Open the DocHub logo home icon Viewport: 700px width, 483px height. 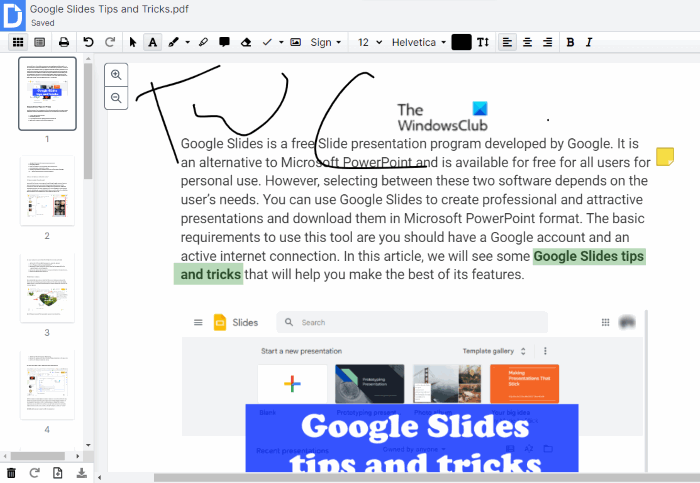coord(12,15)
